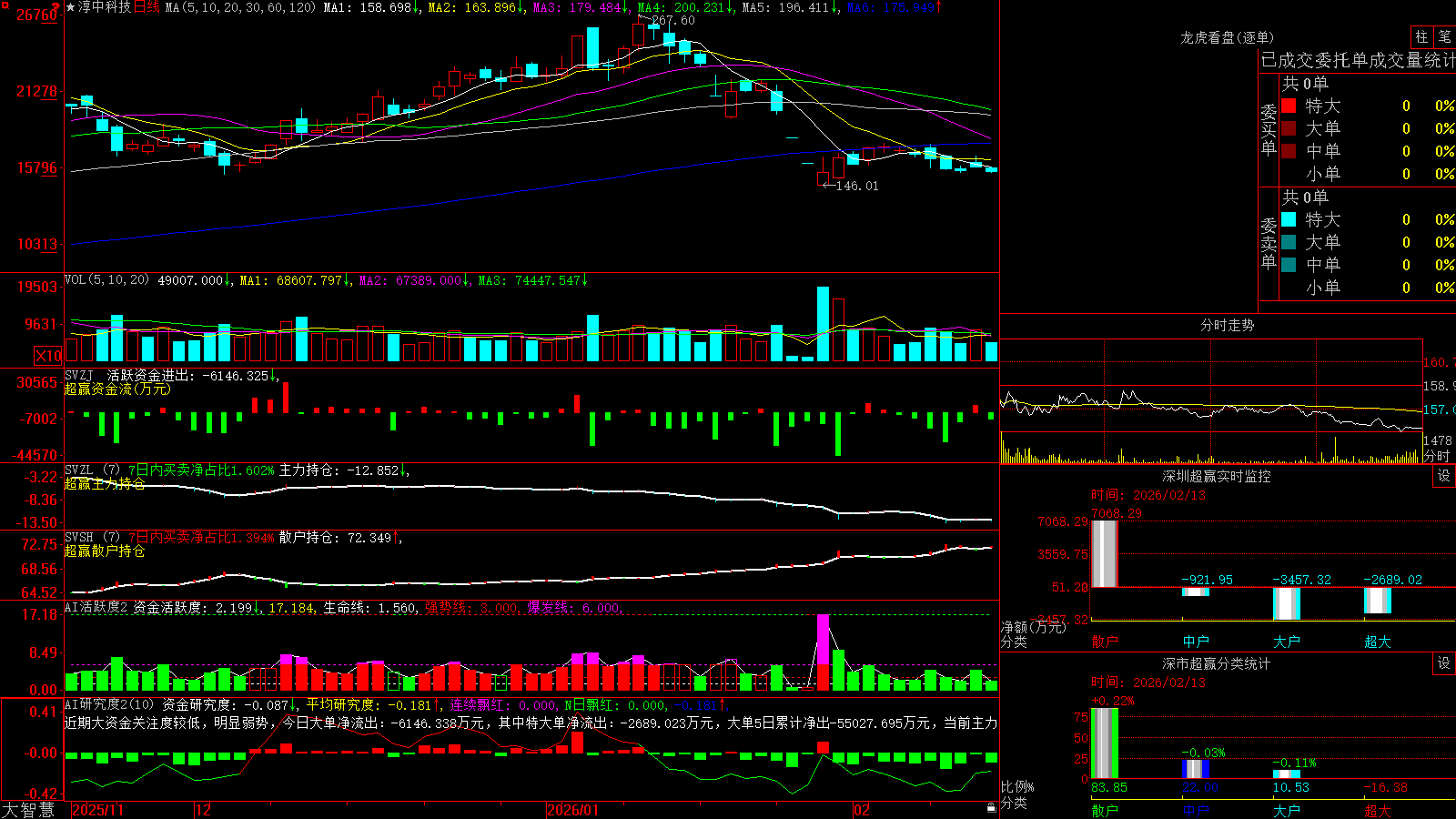Image resolution: width=1456 pixels, height=819 pixels.
Task: Open 设 settings for 深圳超赢实时监控 panel
Action: pos(1444,476)
